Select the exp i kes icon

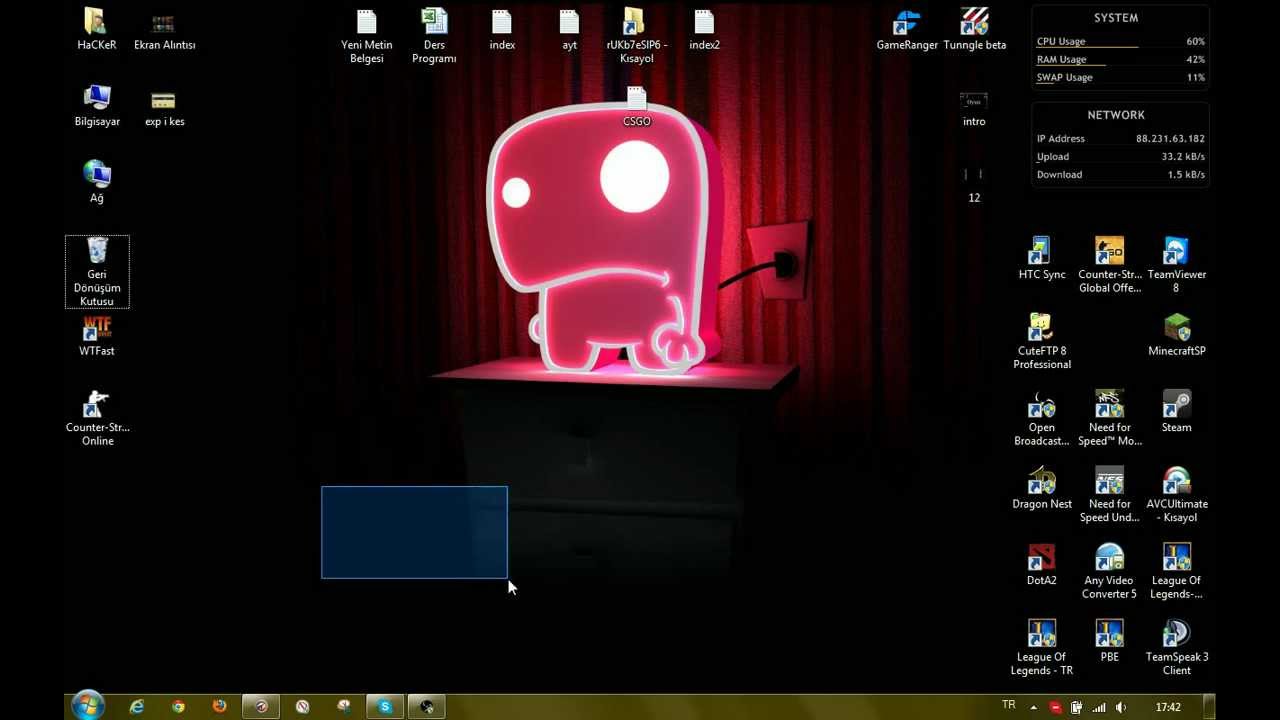tap(164, 106)
